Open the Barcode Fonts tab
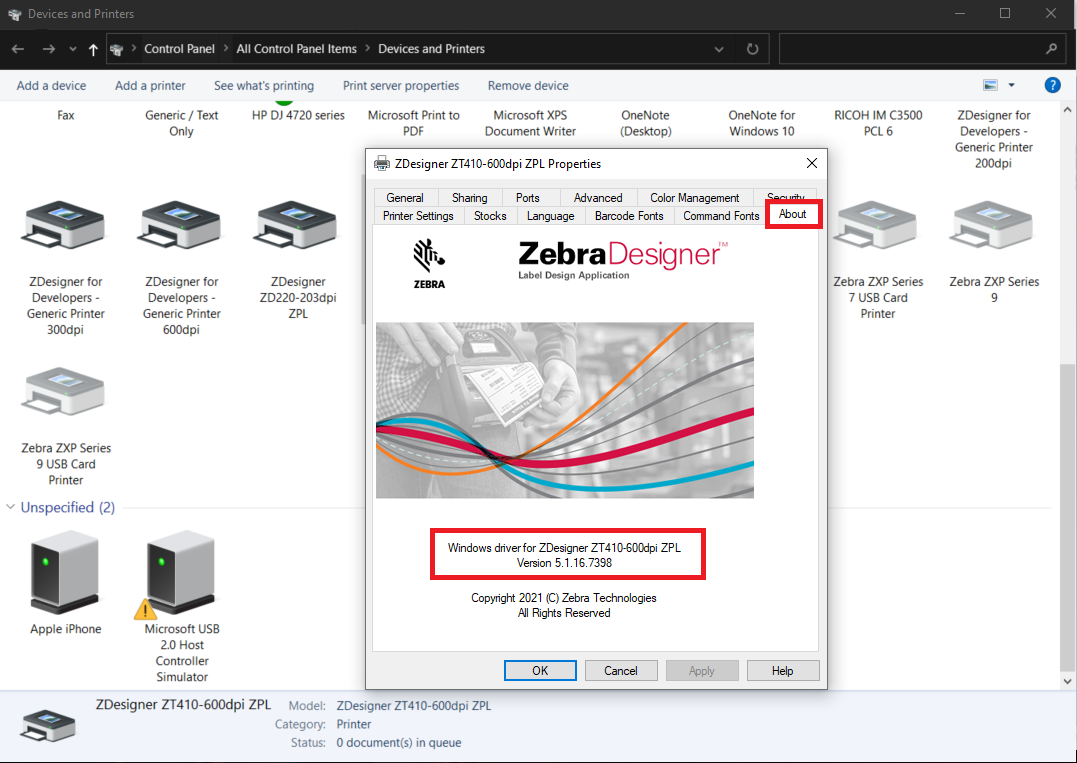The height and width of the screenshot is (763, 1077). tap(628, 216)
